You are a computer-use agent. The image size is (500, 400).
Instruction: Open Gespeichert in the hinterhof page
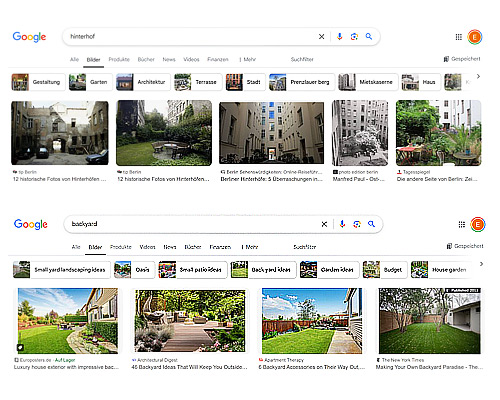coord(462,59)
